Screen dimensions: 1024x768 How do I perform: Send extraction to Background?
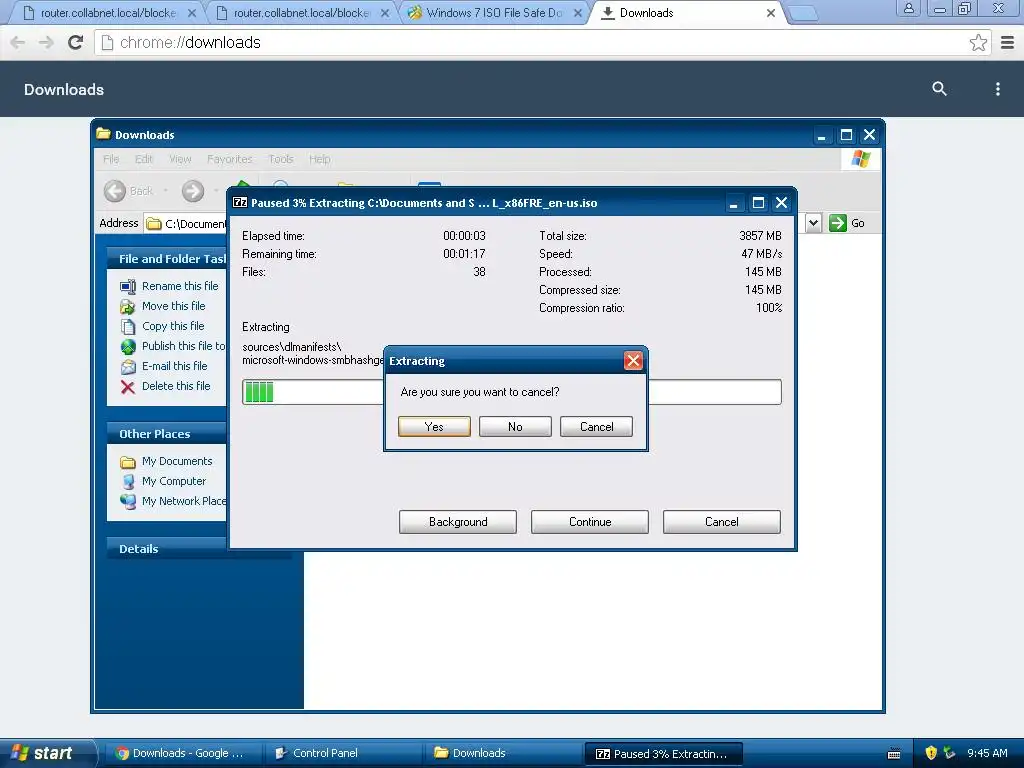pyautogui.click(x=458, y=522)
